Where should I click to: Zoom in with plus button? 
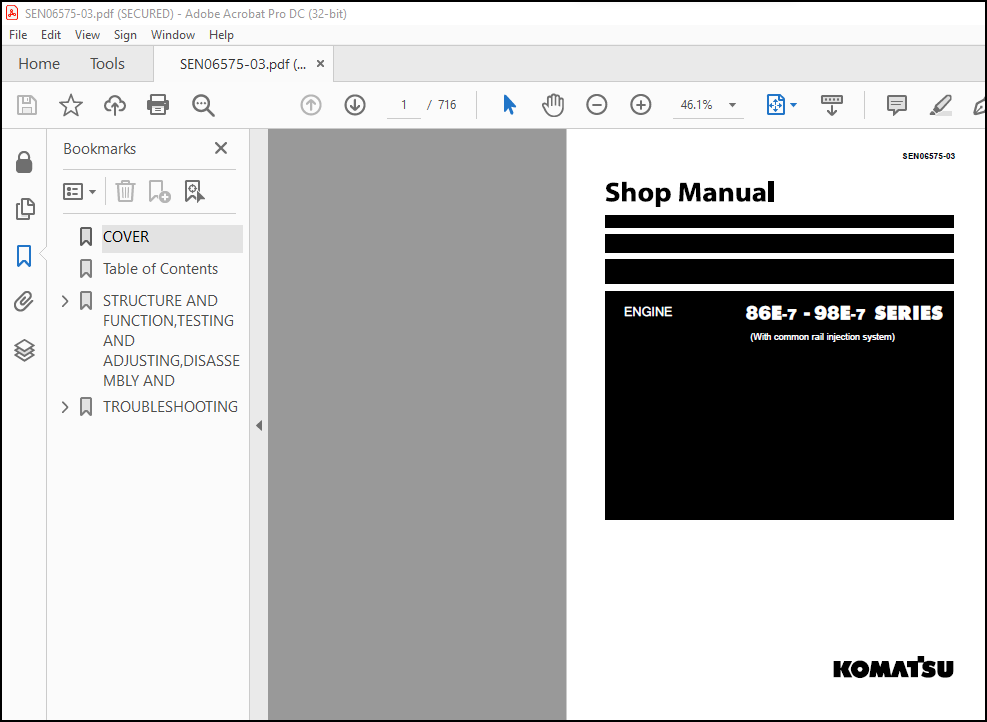coord(641,104)
